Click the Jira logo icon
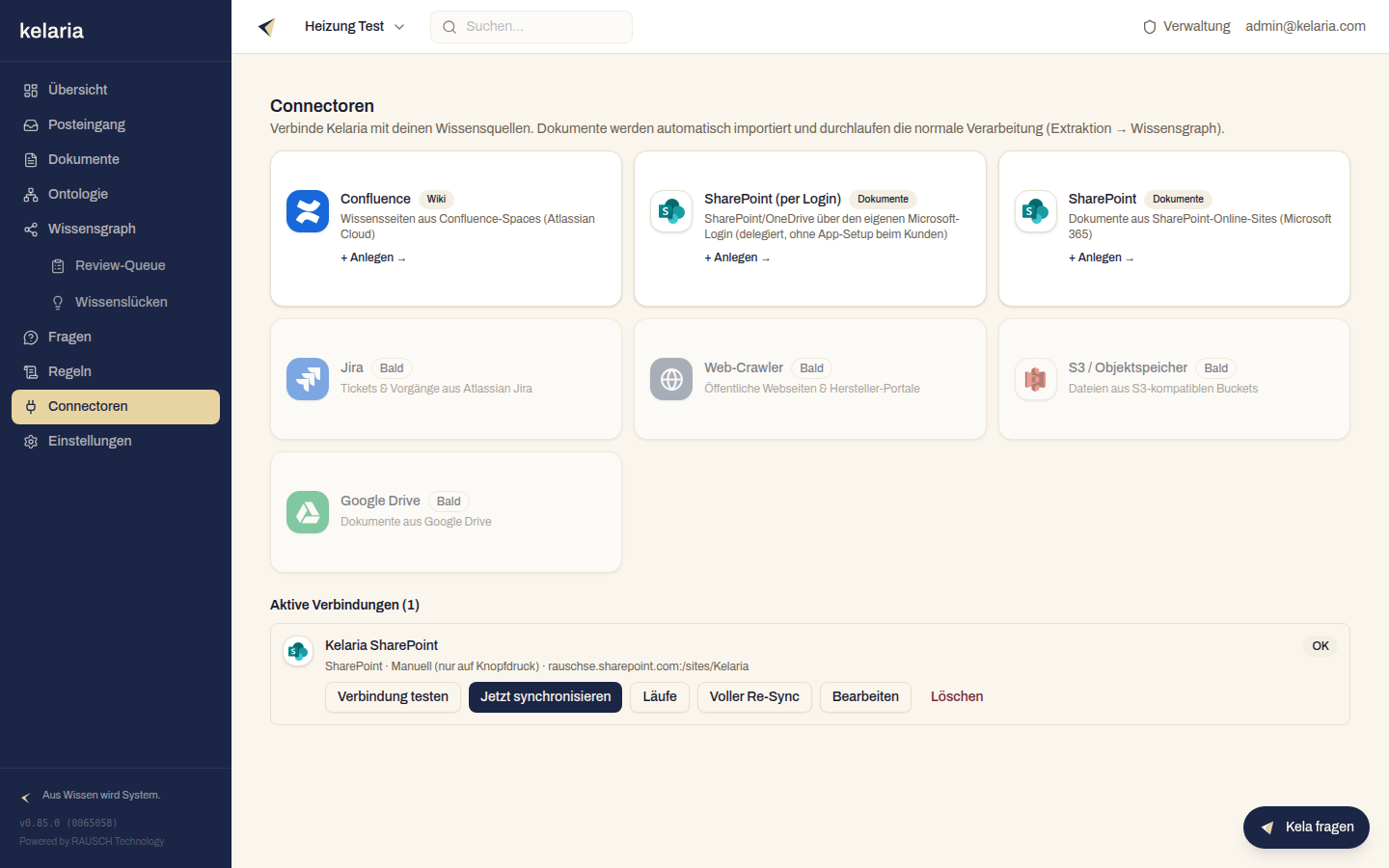The width and height of the screenshot is (1389, 868). click(308, 379)
